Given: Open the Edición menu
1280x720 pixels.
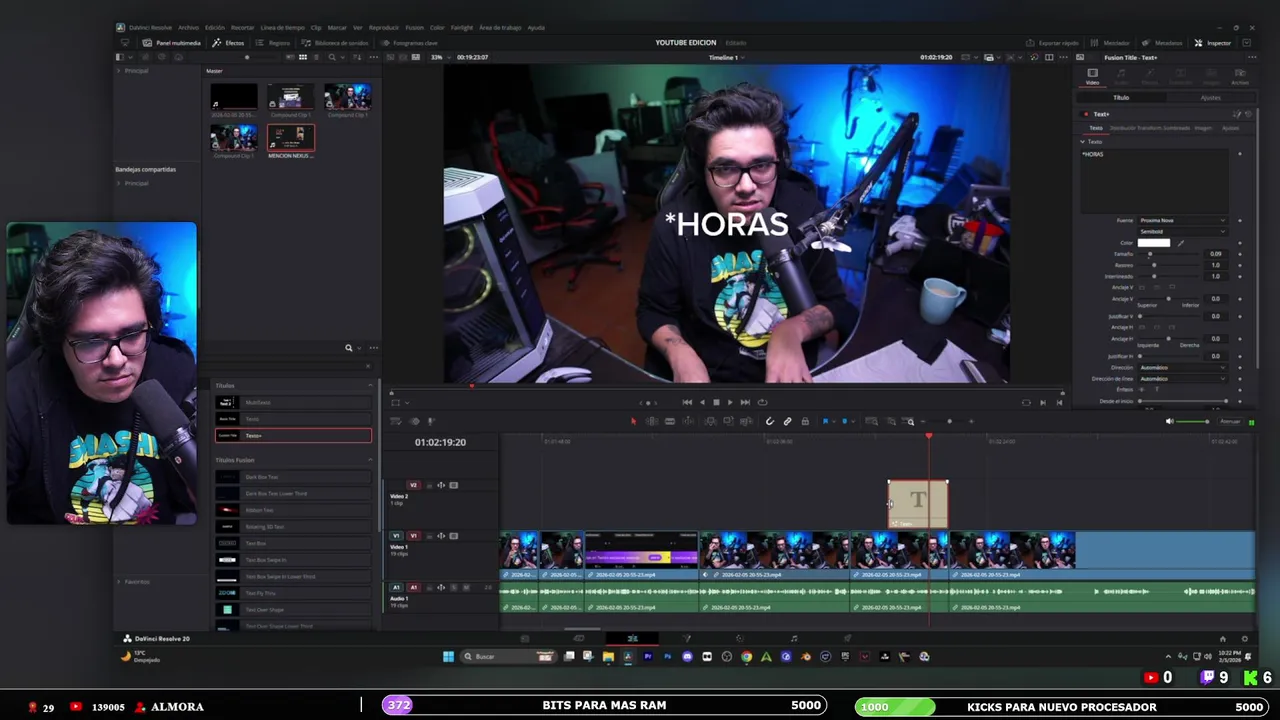Looking at the screenshot, I should pyautogui.click(x=215, y=27).
